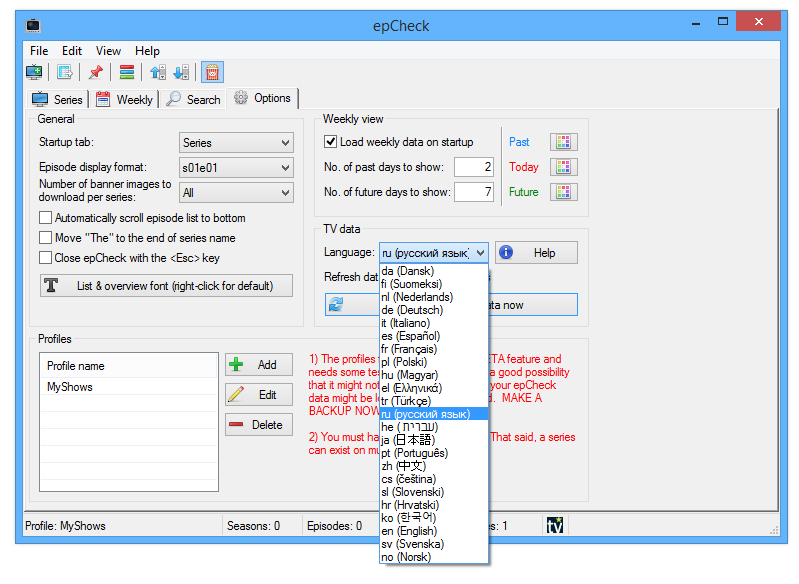Choose nl (Nederlands) from language list
Viewport: 799px width, 584px height.
point(434,297)
